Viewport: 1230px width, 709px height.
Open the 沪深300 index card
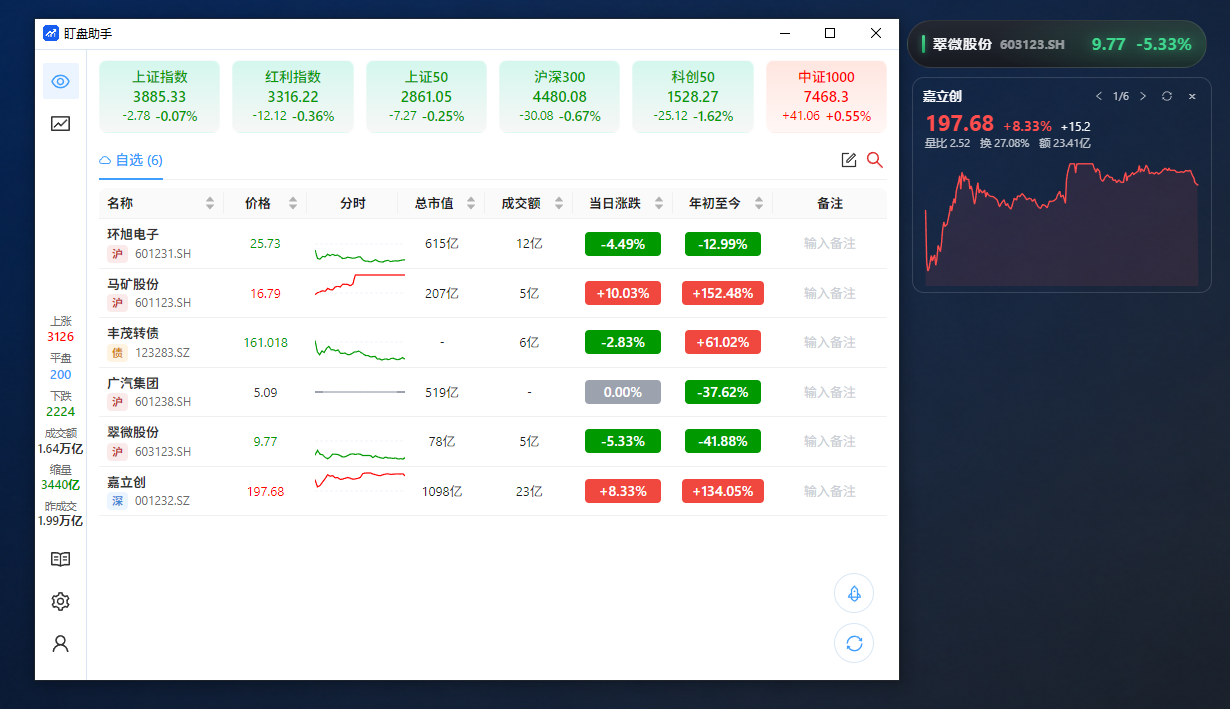tap(560, 97)
